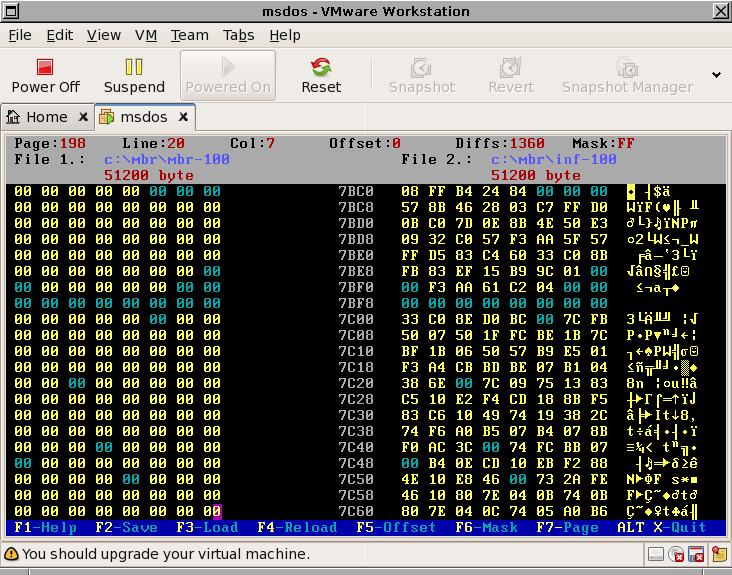Click the Col value 7

[x=270, y=143]
